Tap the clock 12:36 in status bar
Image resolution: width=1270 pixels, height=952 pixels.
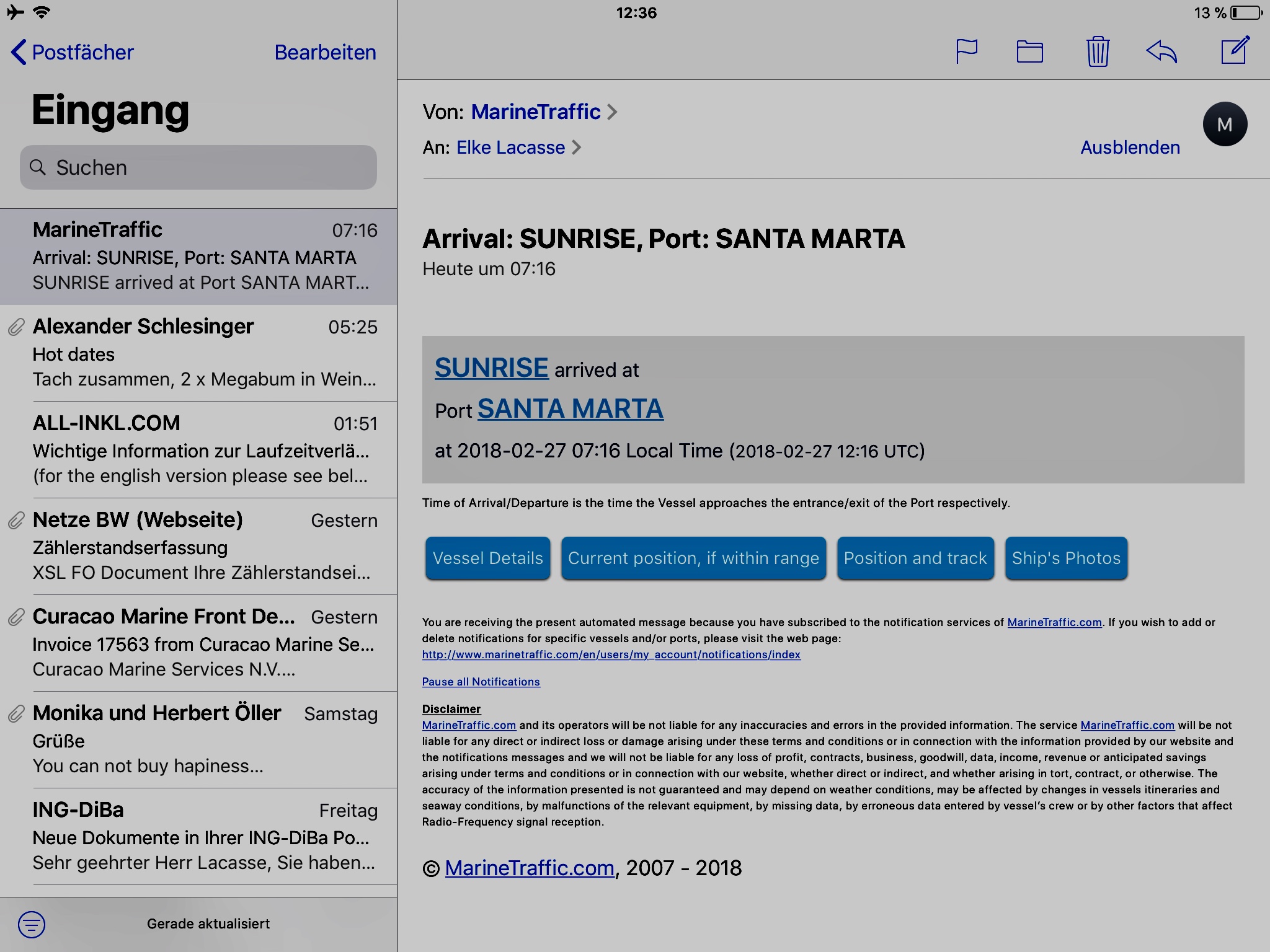click(x=636, y=12)
